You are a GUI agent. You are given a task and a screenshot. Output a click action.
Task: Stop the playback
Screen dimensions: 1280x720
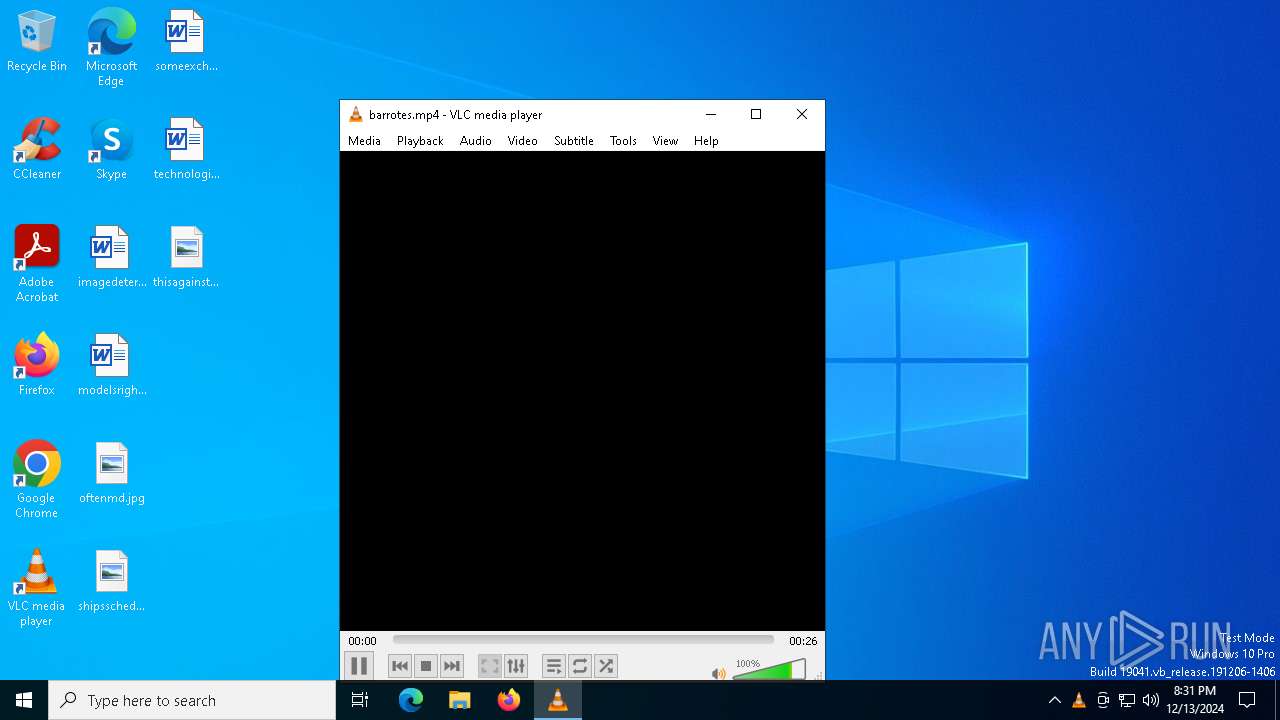coord(426,666)
